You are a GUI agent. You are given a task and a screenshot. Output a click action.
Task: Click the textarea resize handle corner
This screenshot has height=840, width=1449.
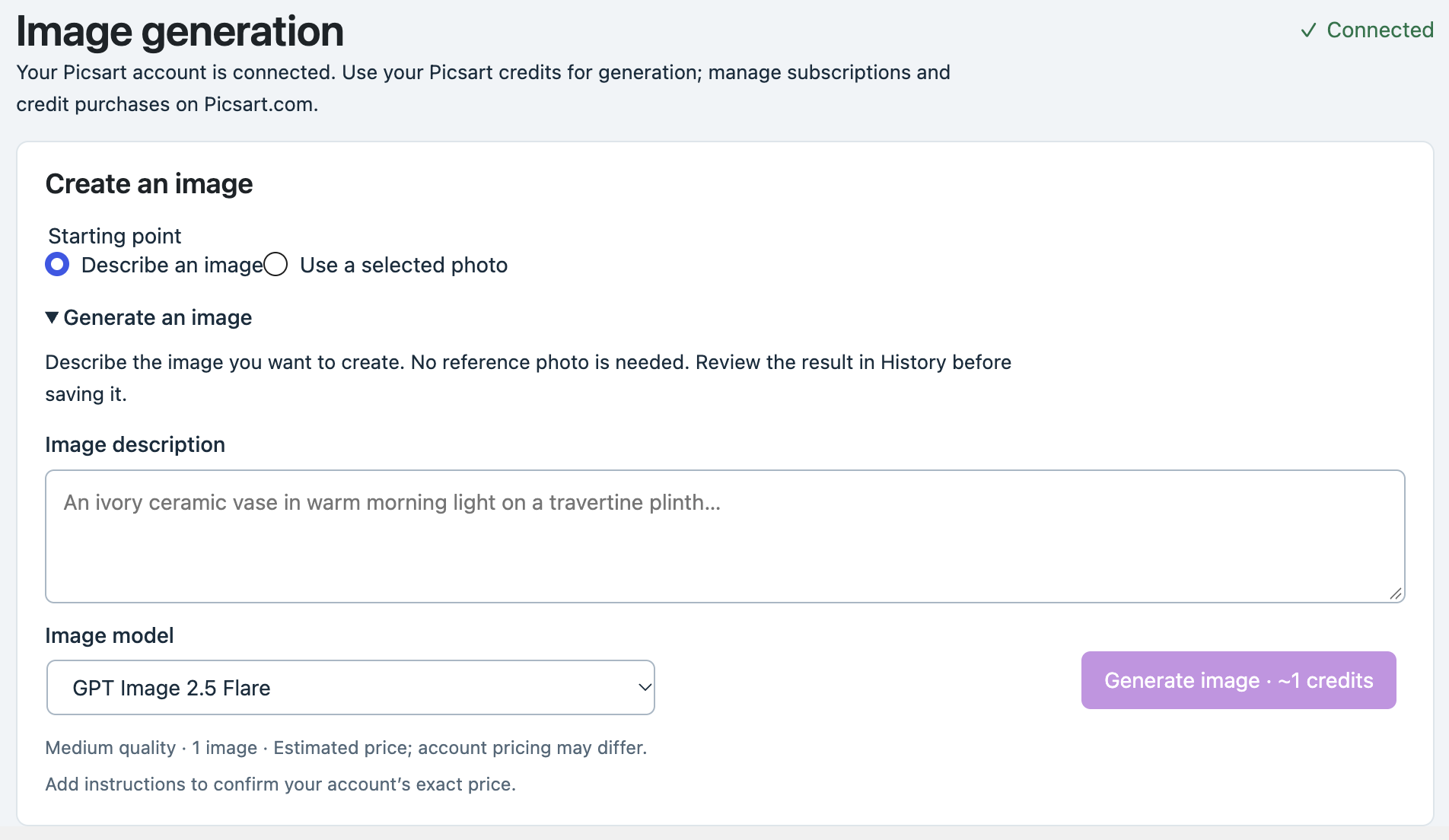tap(1396, 593)
